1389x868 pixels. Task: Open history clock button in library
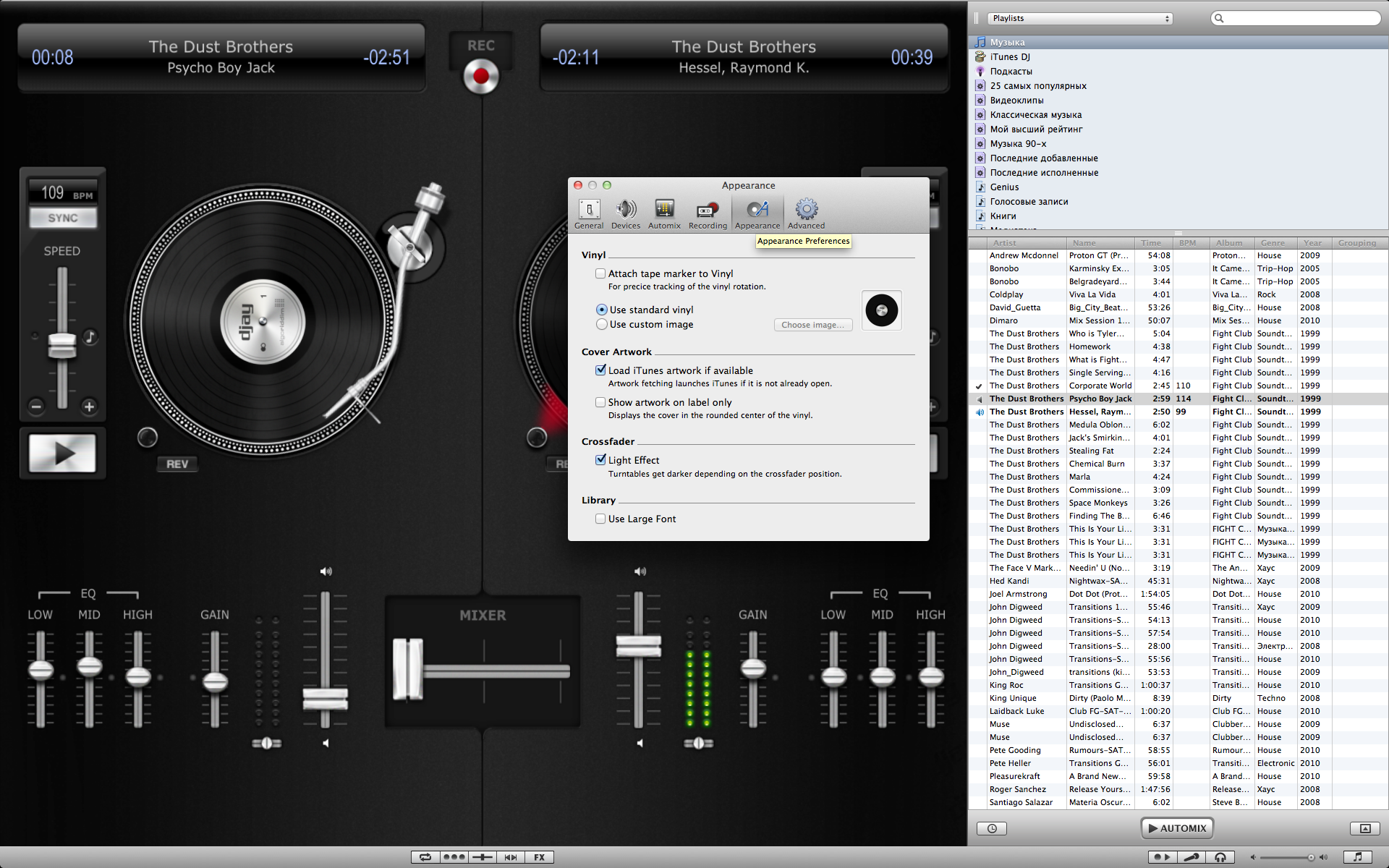pos(992,829)
